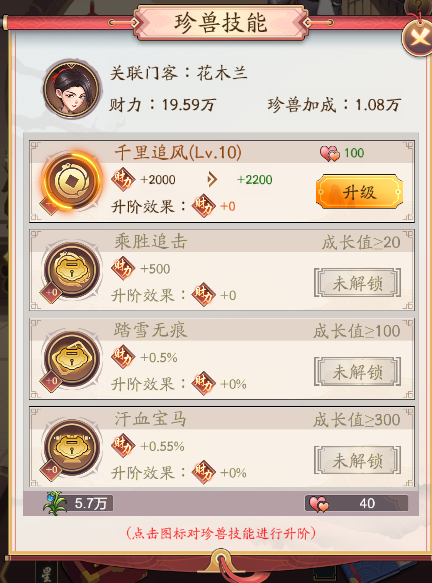Click the locked 汗血宝马 skill icon
The height and width of the screenshot is (583, 432).
click(72, 448)
